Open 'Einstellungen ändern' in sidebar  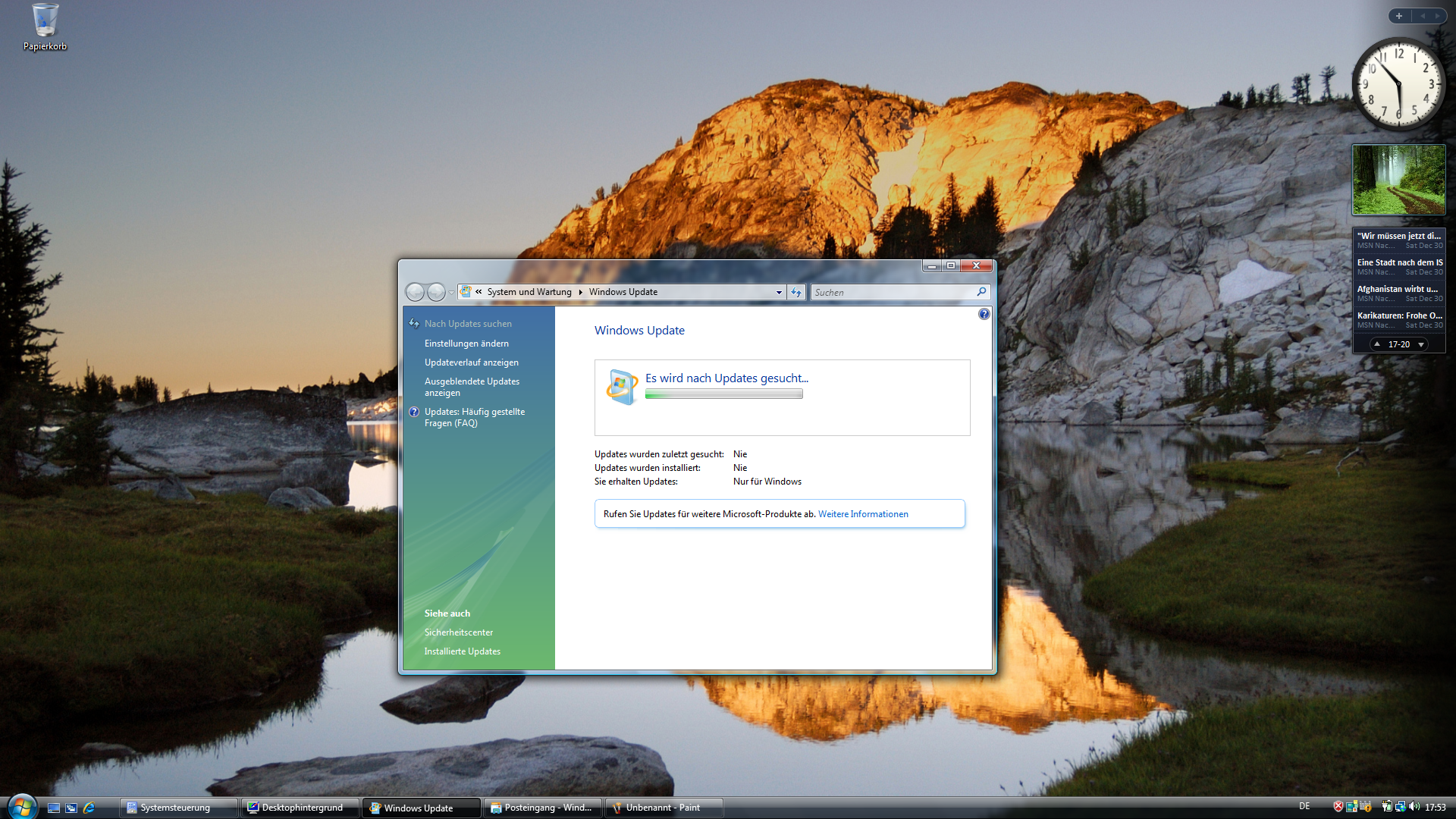[466, 344]
